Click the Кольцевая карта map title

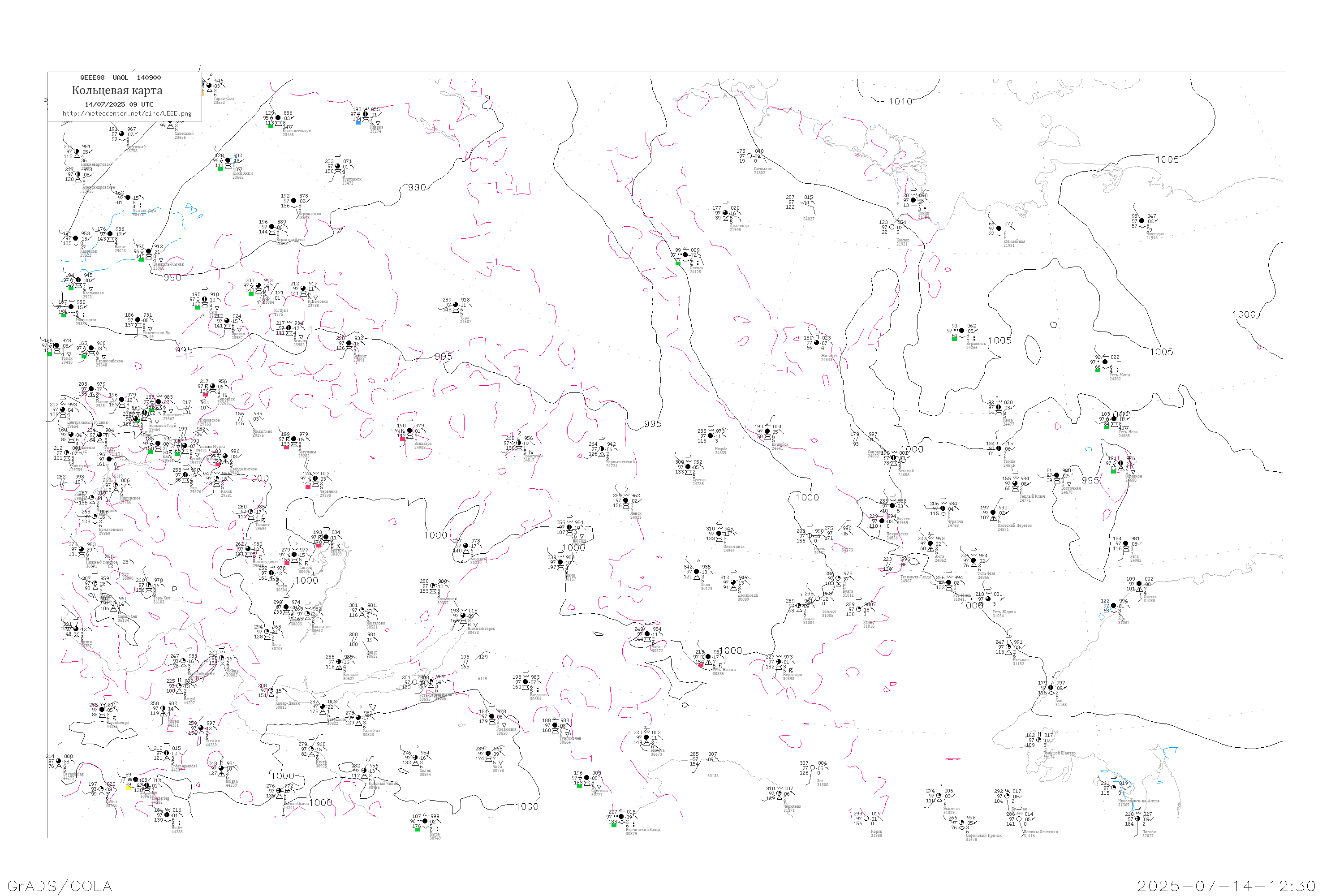click(x=117, y=90)
